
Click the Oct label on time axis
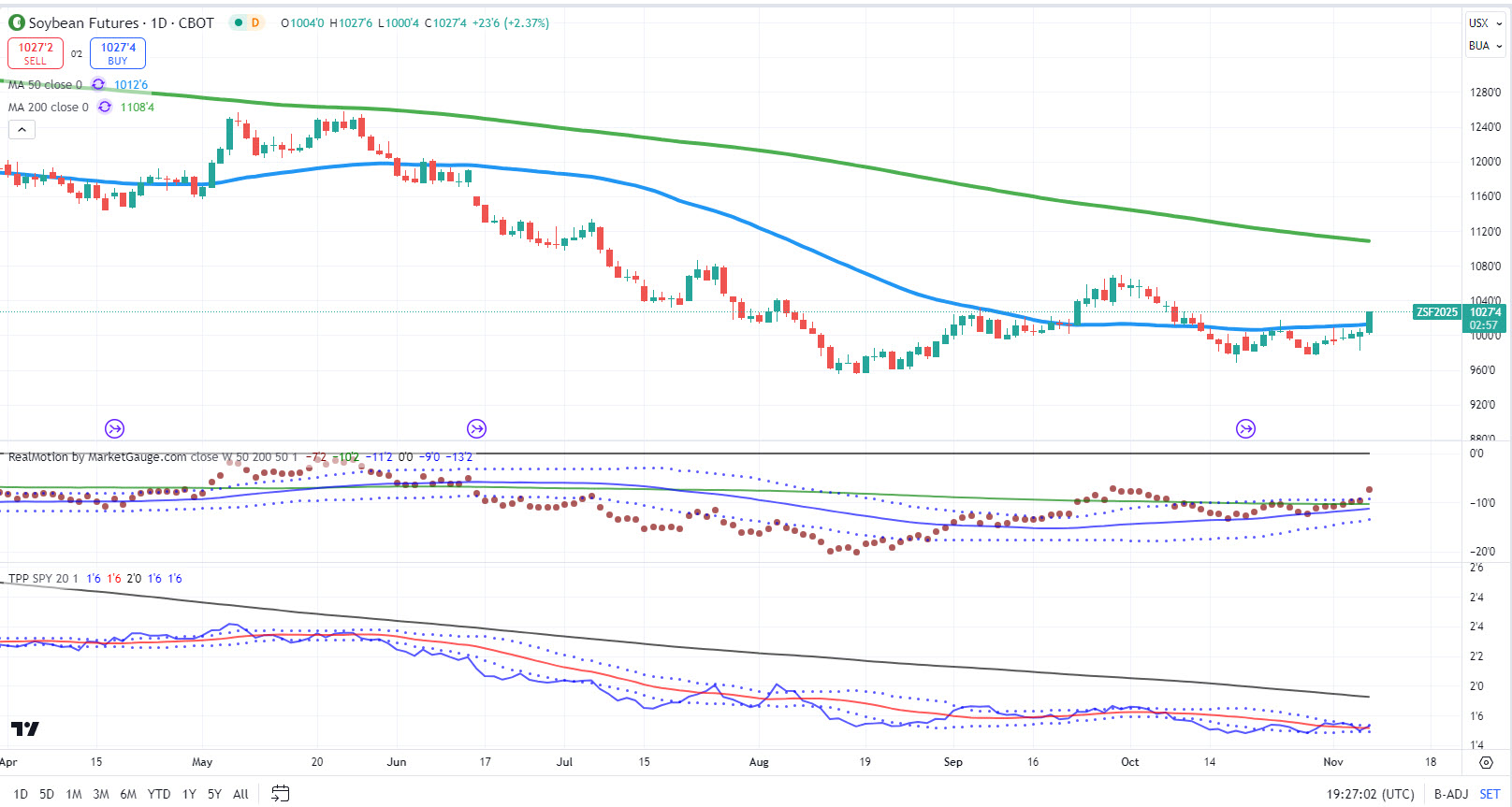tap(1129, 762)
